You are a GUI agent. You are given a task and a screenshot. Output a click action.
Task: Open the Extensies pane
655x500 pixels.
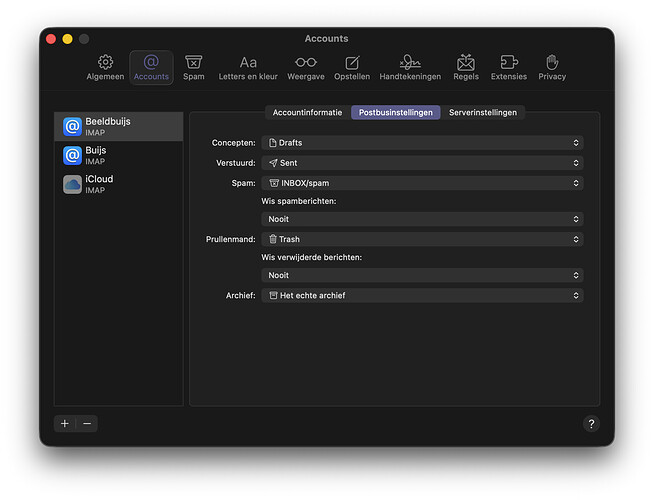click(508, 67)
